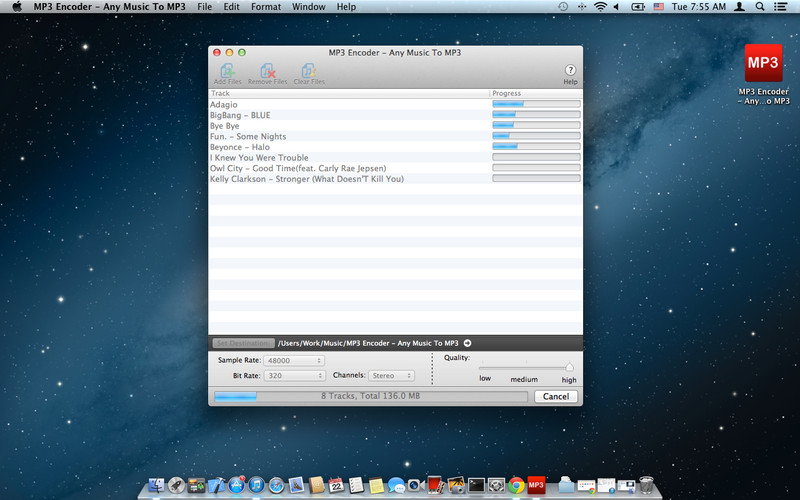Click the red MP3 Encoder dock icon
This screenshot has height=500, width=800.
click(x=536, y=484)
